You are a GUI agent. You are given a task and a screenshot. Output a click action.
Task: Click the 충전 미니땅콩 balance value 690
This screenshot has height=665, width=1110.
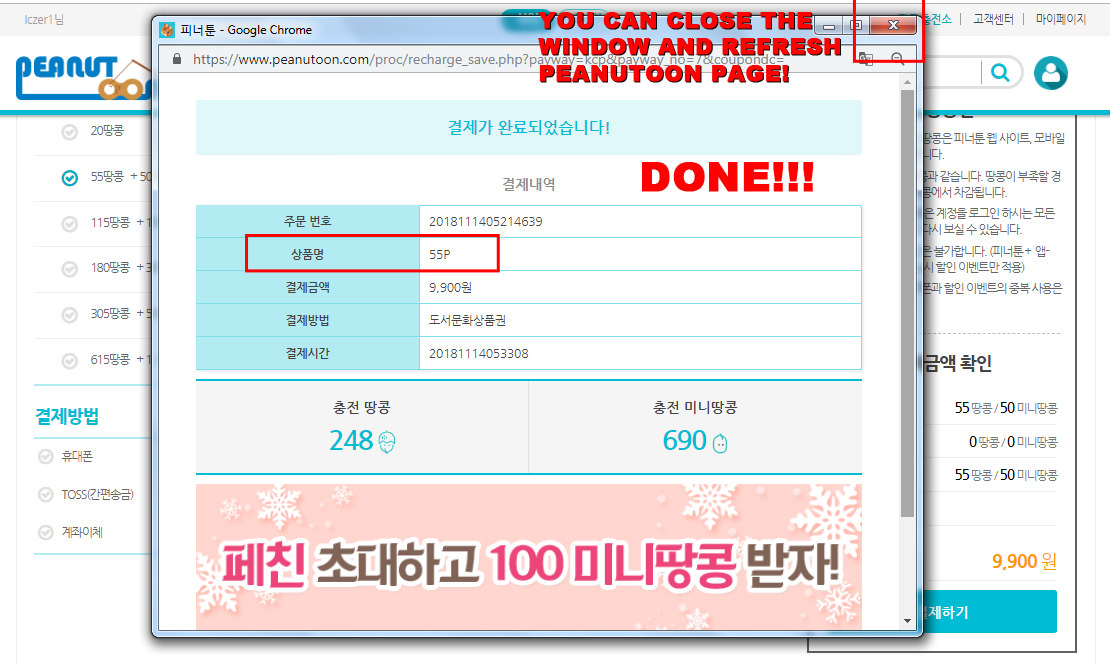[x=685, y=441]
